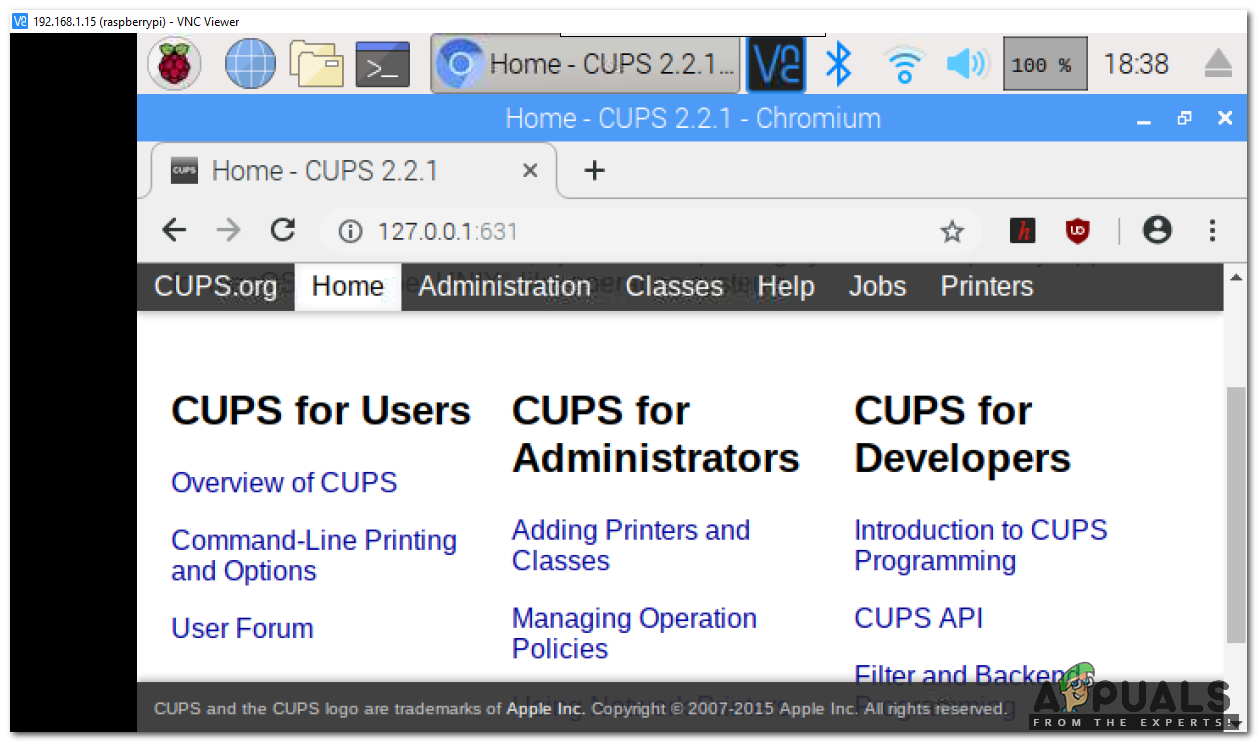Viewport: 1258px width, 743px height.
Task: Click the CUPS for Developers heading
Action: point(963,435)
